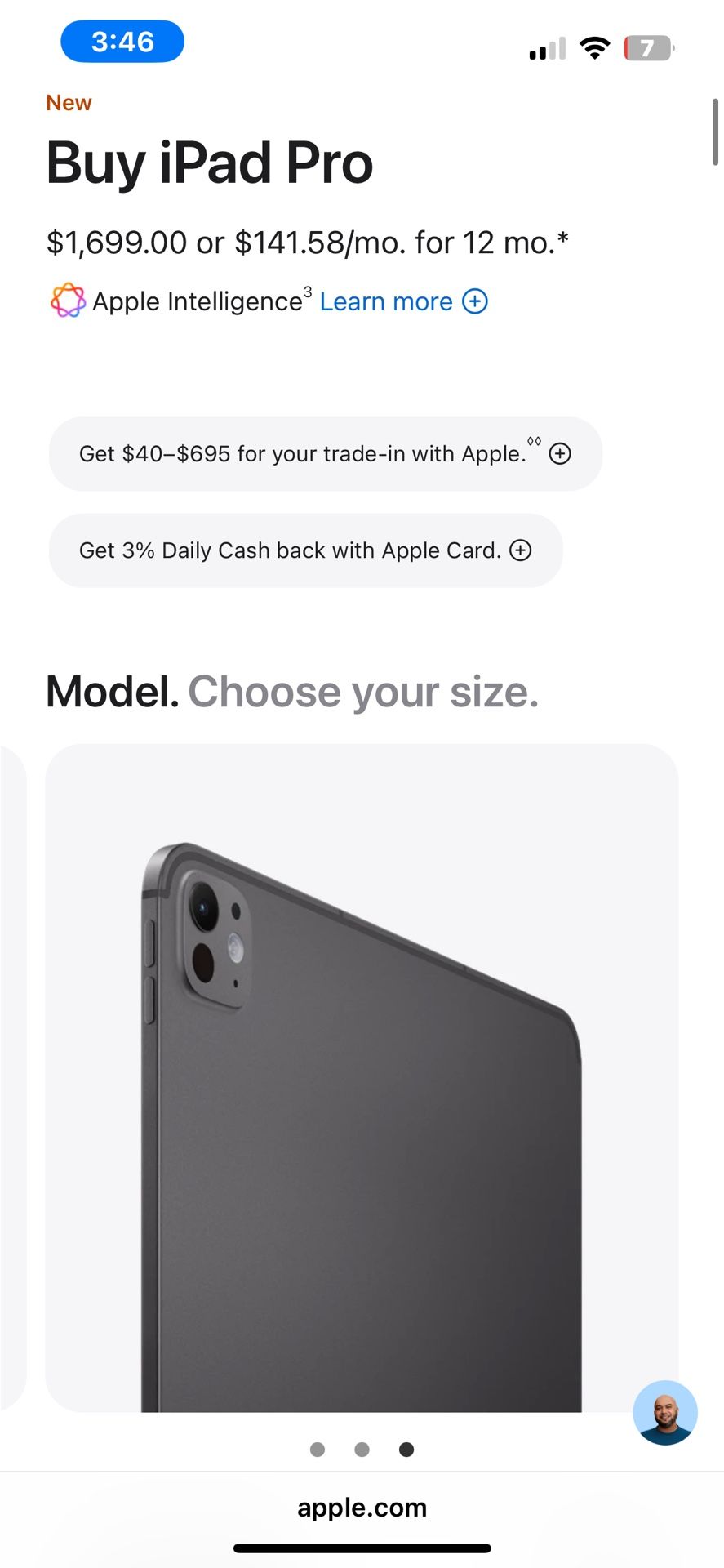Expand the 3% Daily Cash back details
Screen dimensions: 724x1568
pos(306,550)
